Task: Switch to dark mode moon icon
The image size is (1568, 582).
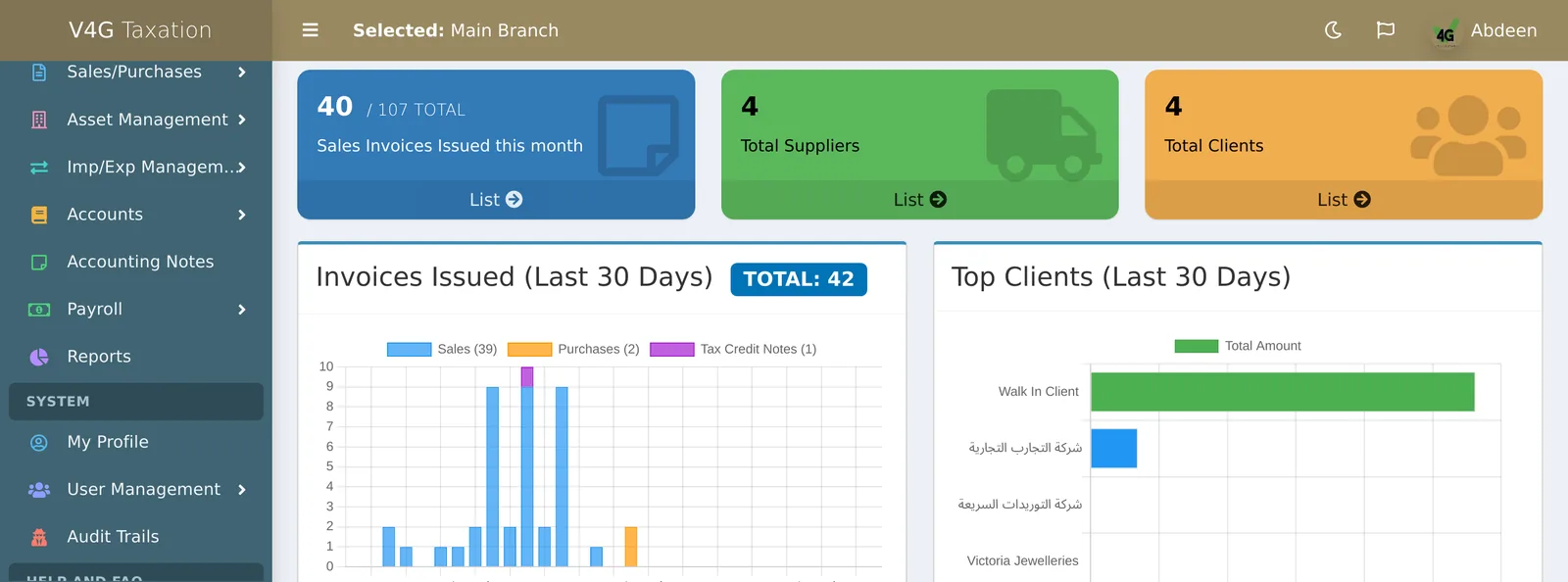Action: coord(1333,30)
